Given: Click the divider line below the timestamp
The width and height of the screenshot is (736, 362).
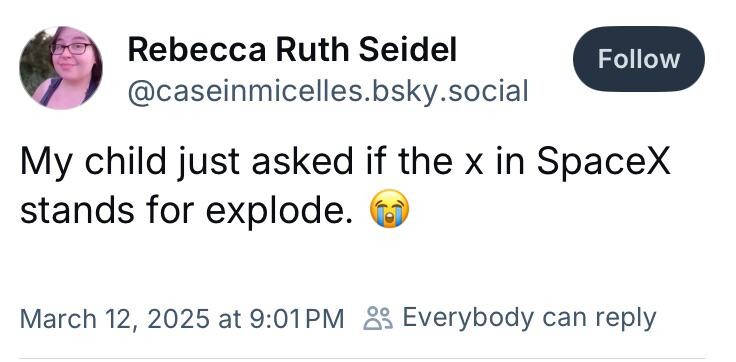Looking at the screenshot, I should point(362,358).
